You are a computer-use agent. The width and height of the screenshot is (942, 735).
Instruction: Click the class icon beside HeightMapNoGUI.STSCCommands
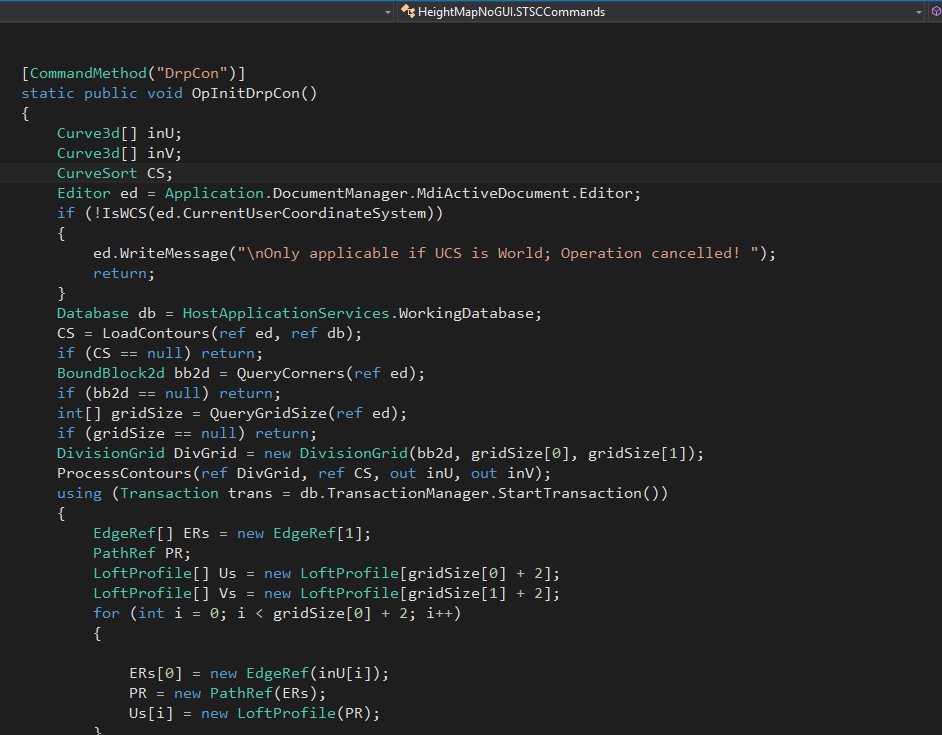[408, 11]
